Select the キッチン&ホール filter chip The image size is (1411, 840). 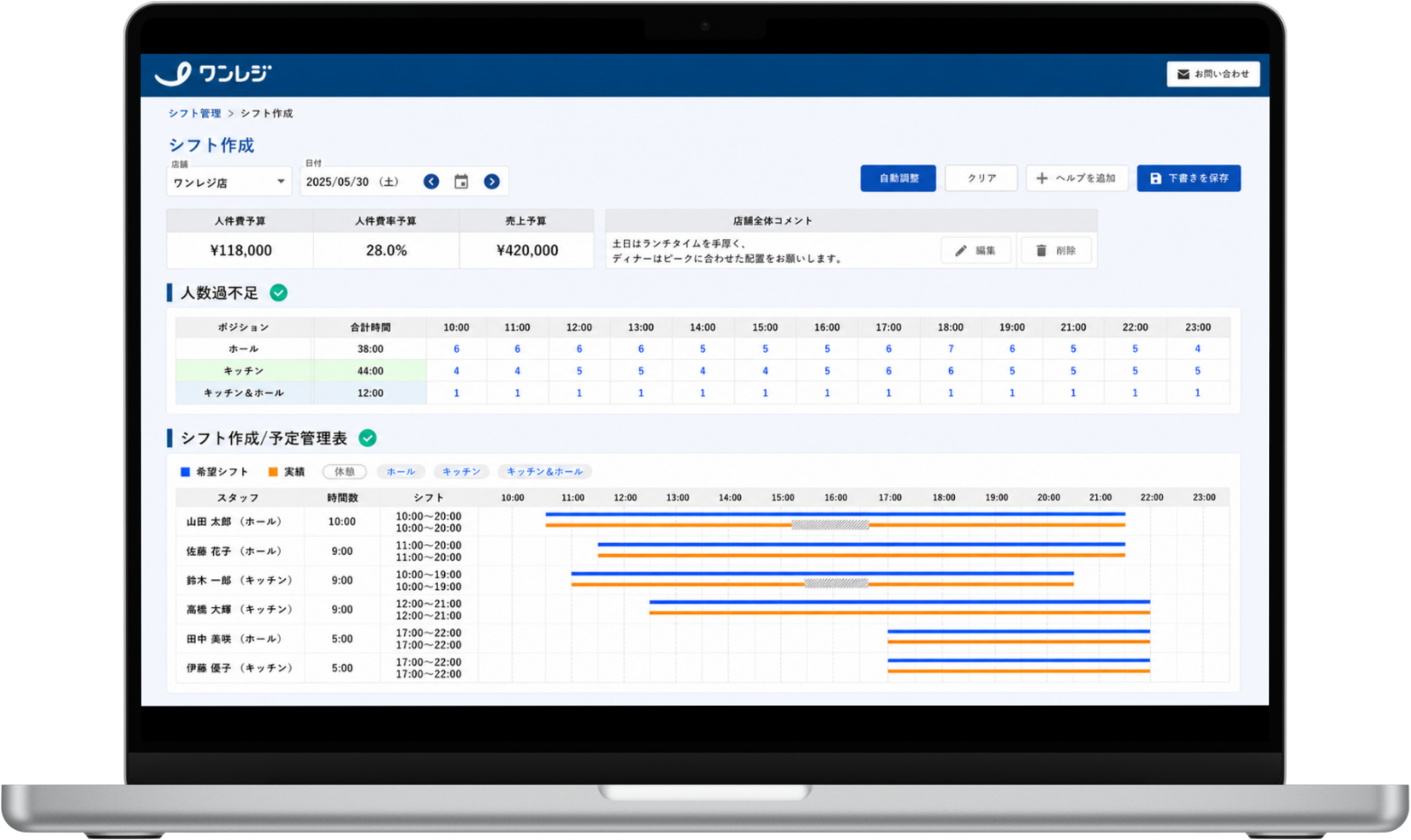click(544, 472)
